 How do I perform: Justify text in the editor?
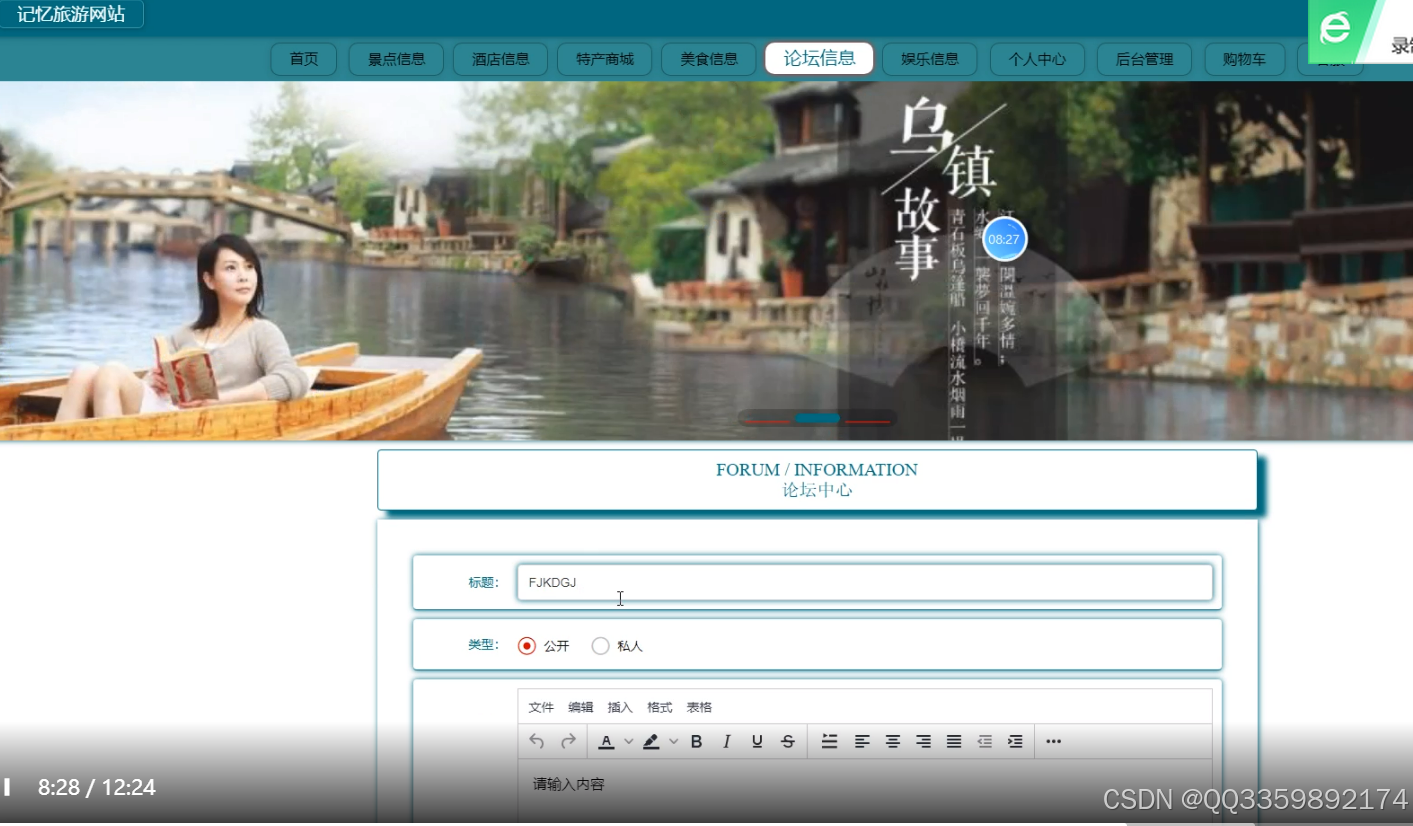click(954, 741)
